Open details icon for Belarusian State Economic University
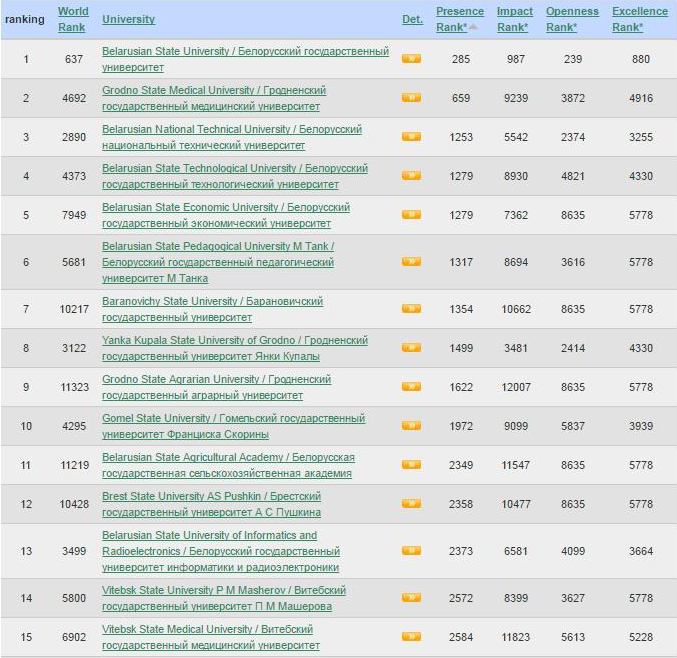This screenshot has width=677, height=658. tap(411, 215)
